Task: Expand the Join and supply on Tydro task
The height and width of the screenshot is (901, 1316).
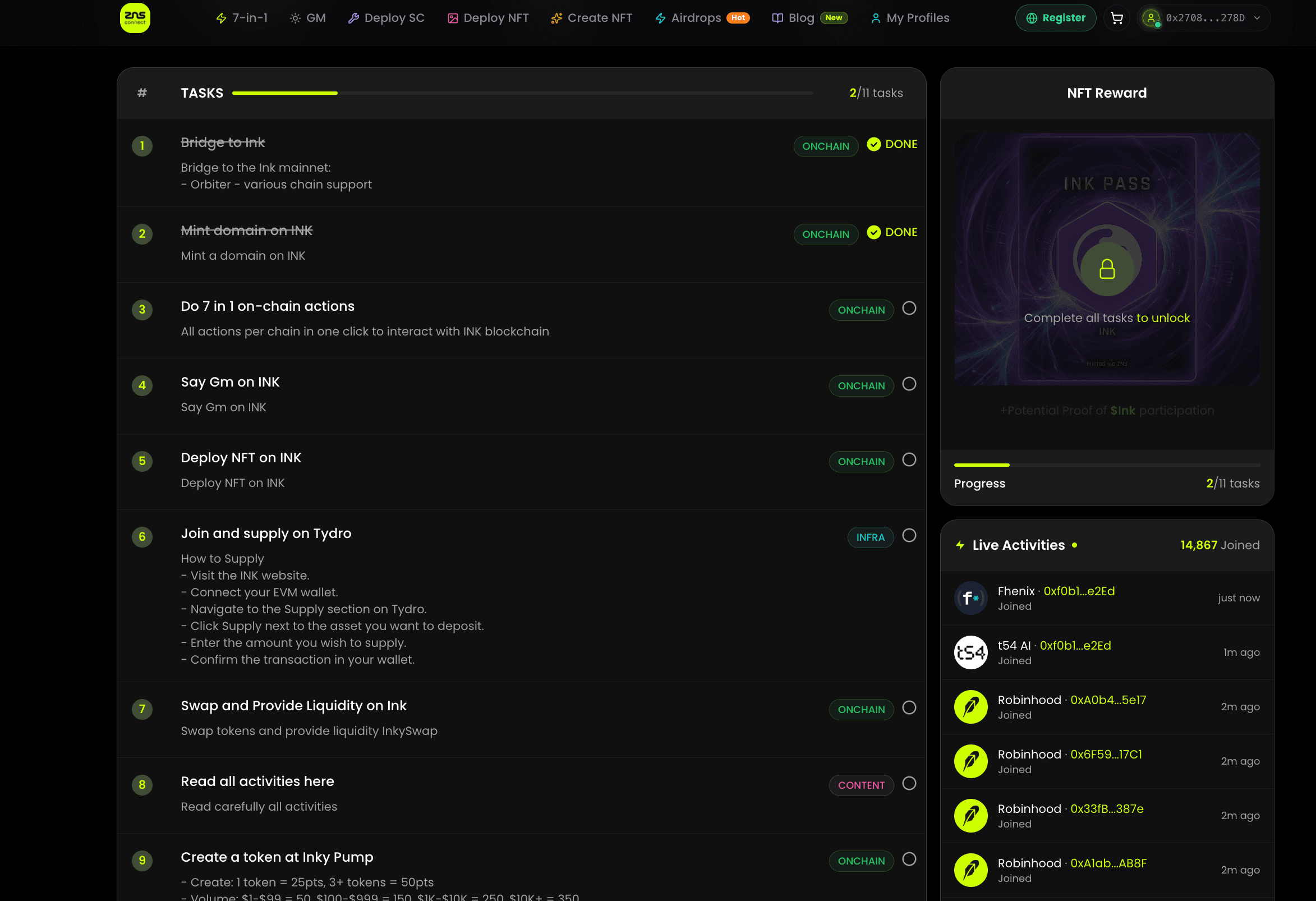Action: point(266,534)
